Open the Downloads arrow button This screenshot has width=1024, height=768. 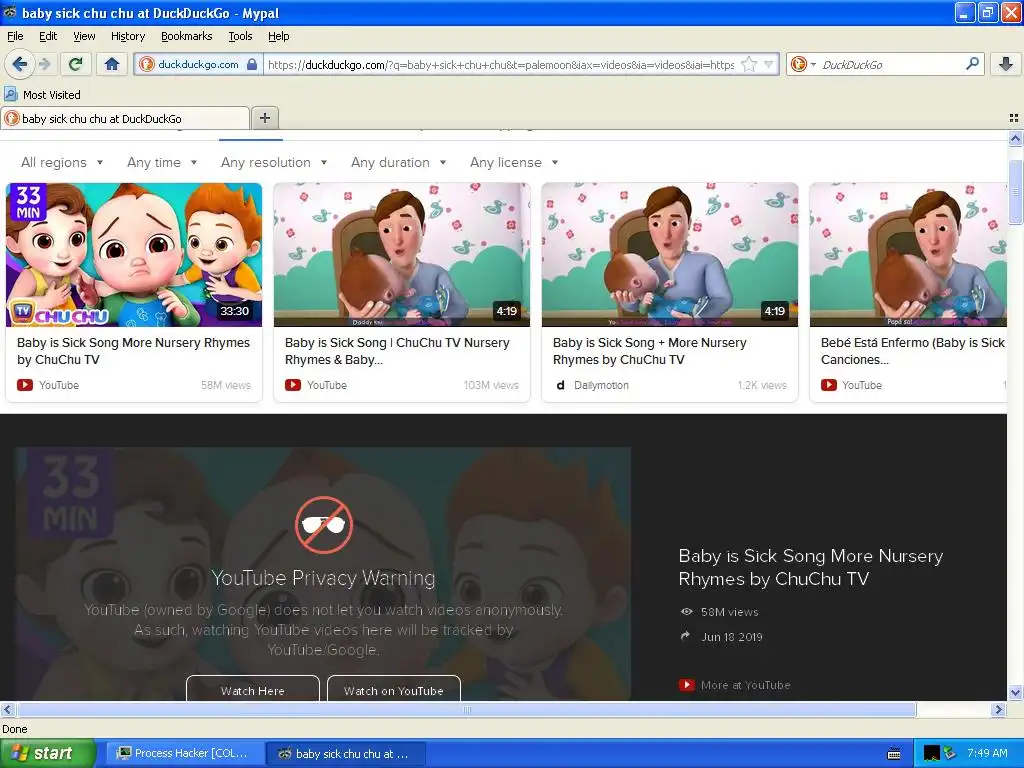click(1006, 64)
